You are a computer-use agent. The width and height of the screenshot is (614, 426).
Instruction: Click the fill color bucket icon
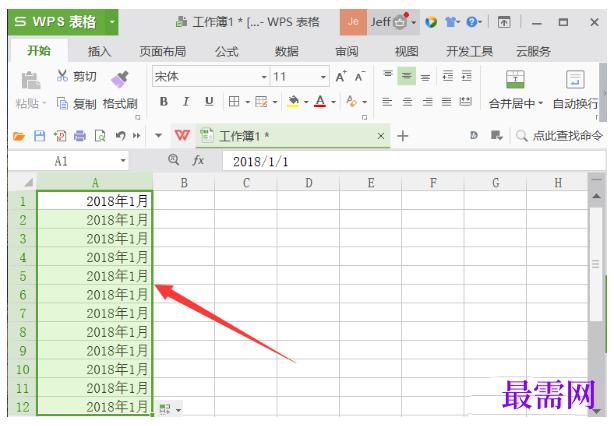[293, 101]
